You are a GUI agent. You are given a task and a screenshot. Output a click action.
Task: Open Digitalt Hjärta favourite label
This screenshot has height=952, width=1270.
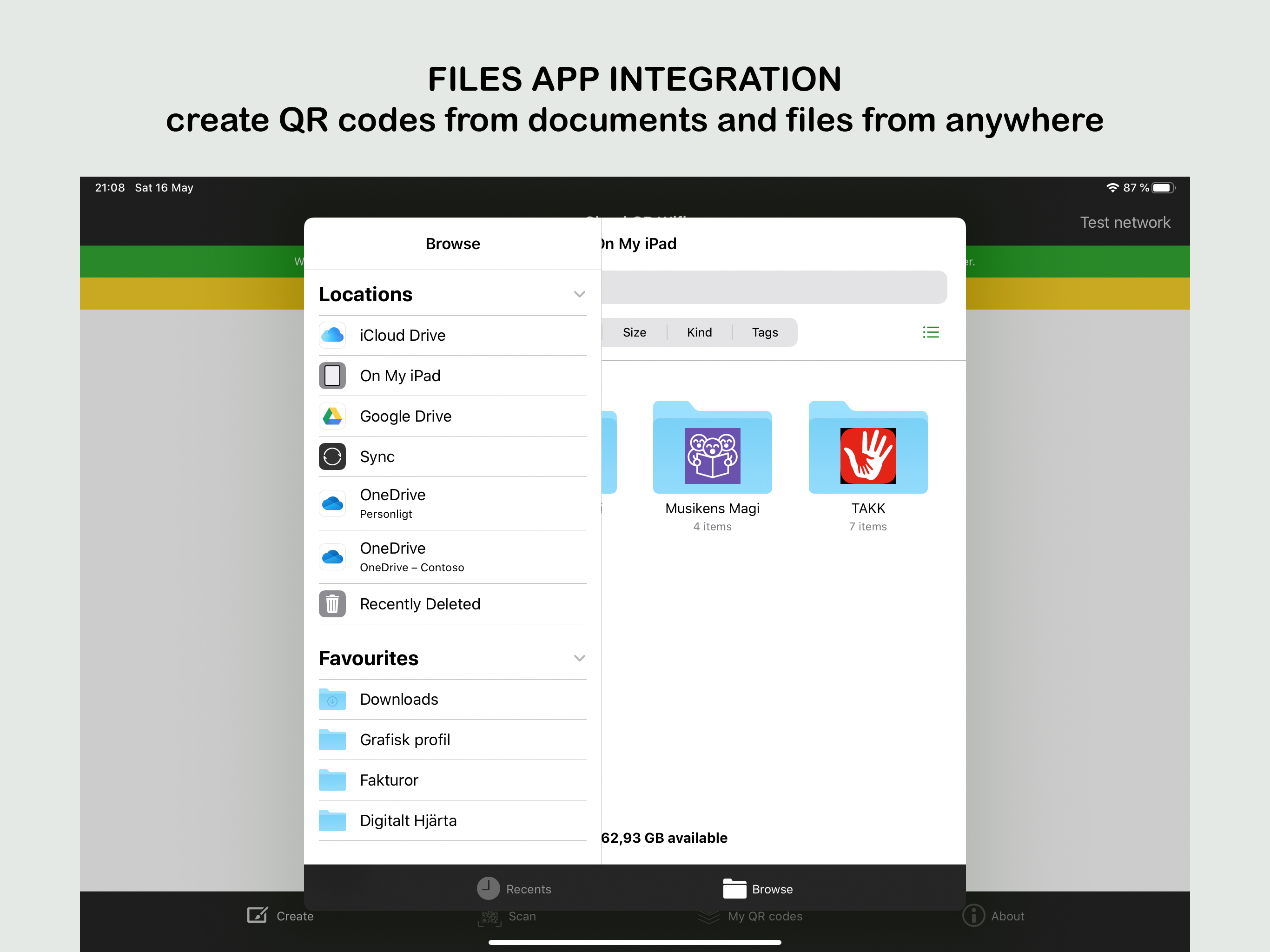coord(408,820)
